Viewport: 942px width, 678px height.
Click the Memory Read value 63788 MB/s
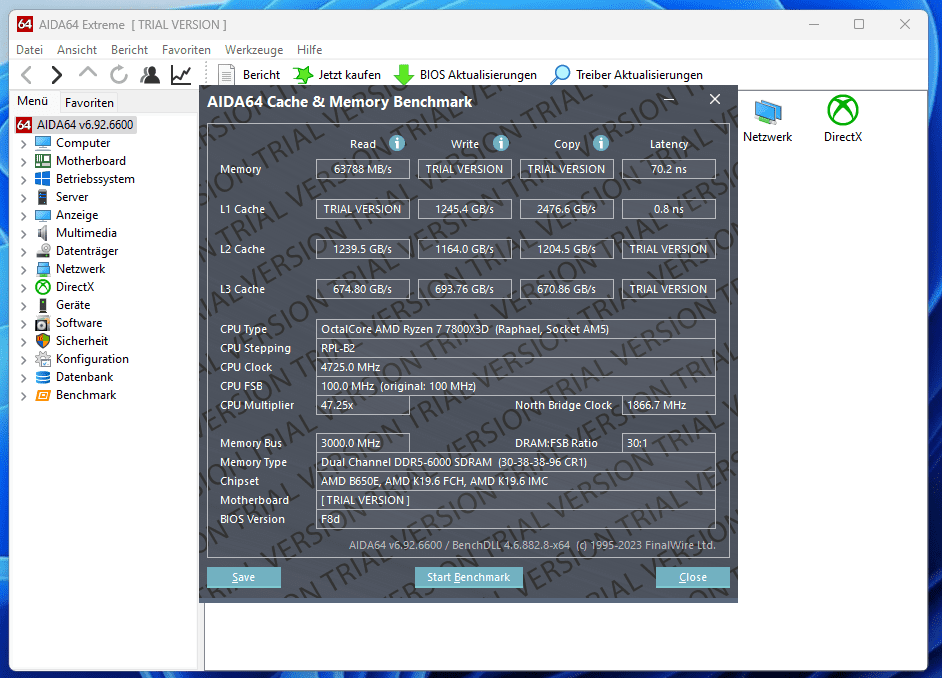(363, 169)
